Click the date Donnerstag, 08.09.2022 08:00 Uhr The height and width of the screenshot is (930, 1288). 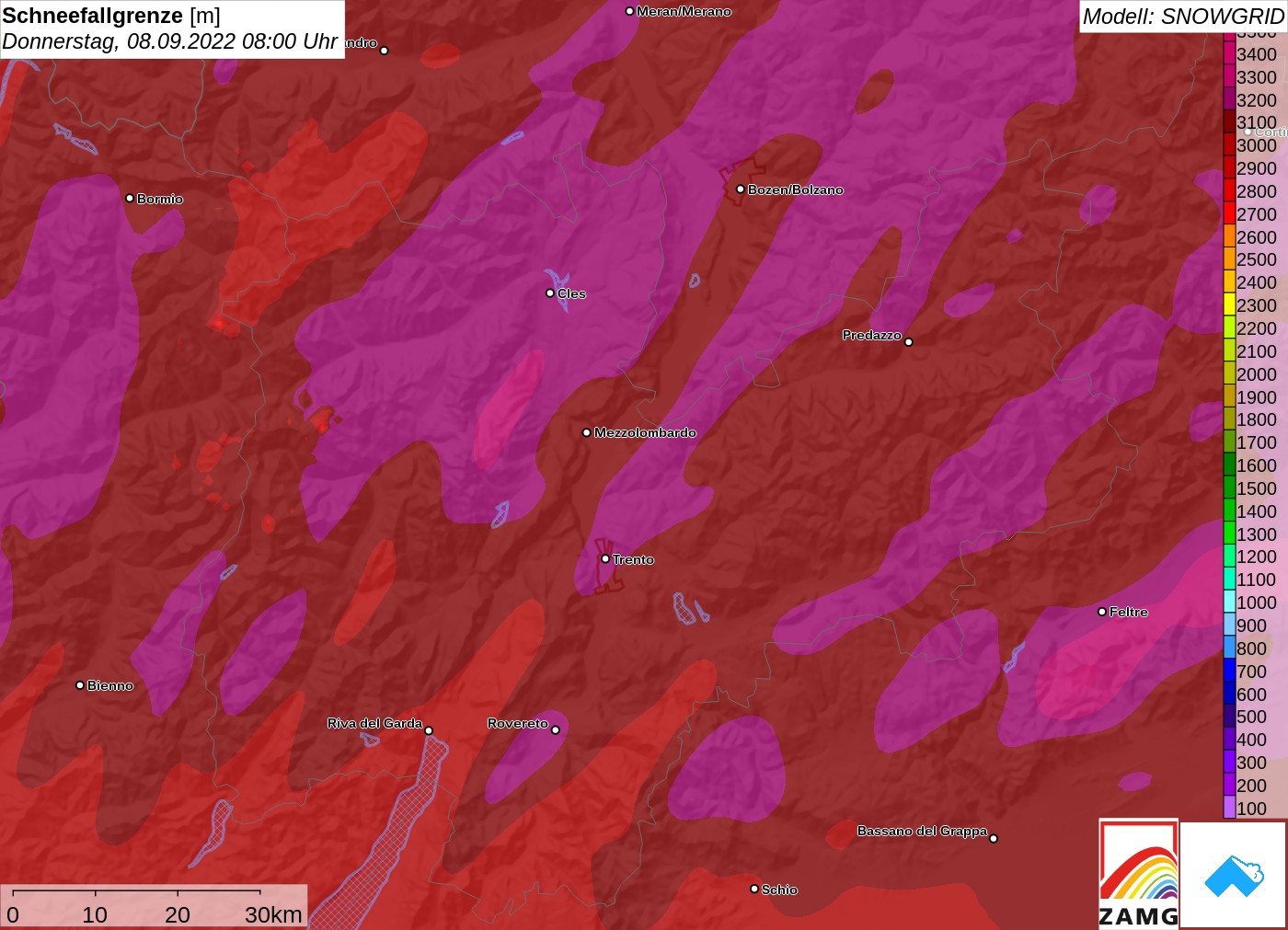point(170,41)
